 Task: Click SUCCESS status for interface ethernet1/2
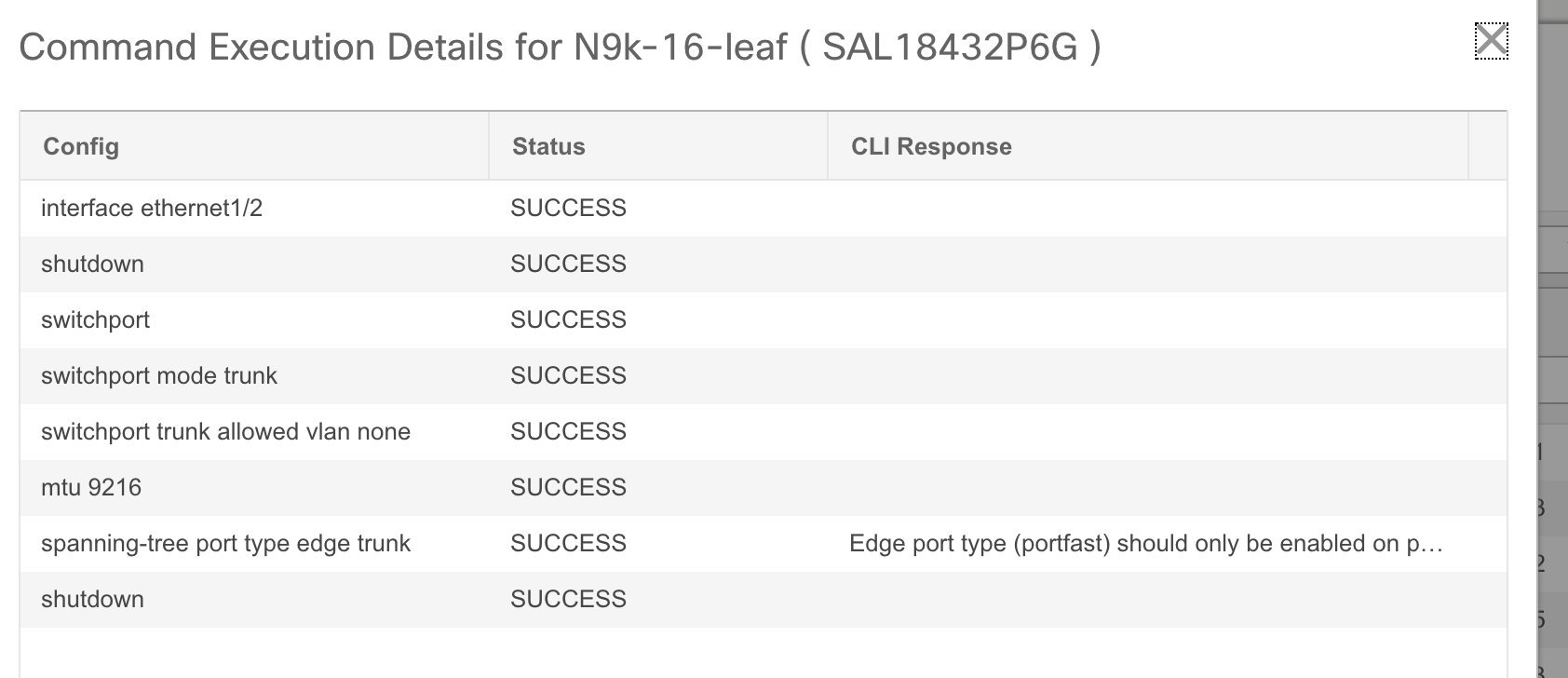tap(568, 208)
